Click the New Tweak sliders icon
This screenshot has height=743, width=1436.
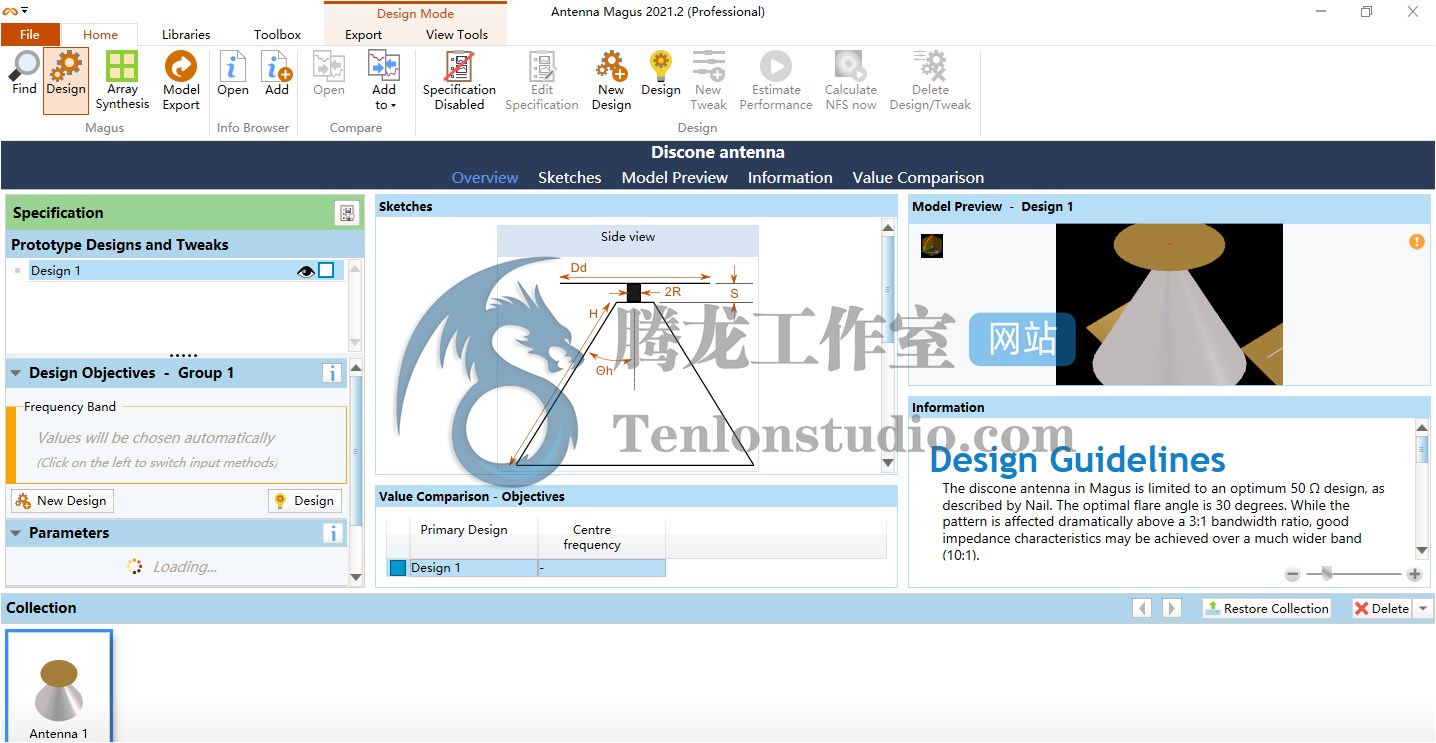[x=709, y=66]
